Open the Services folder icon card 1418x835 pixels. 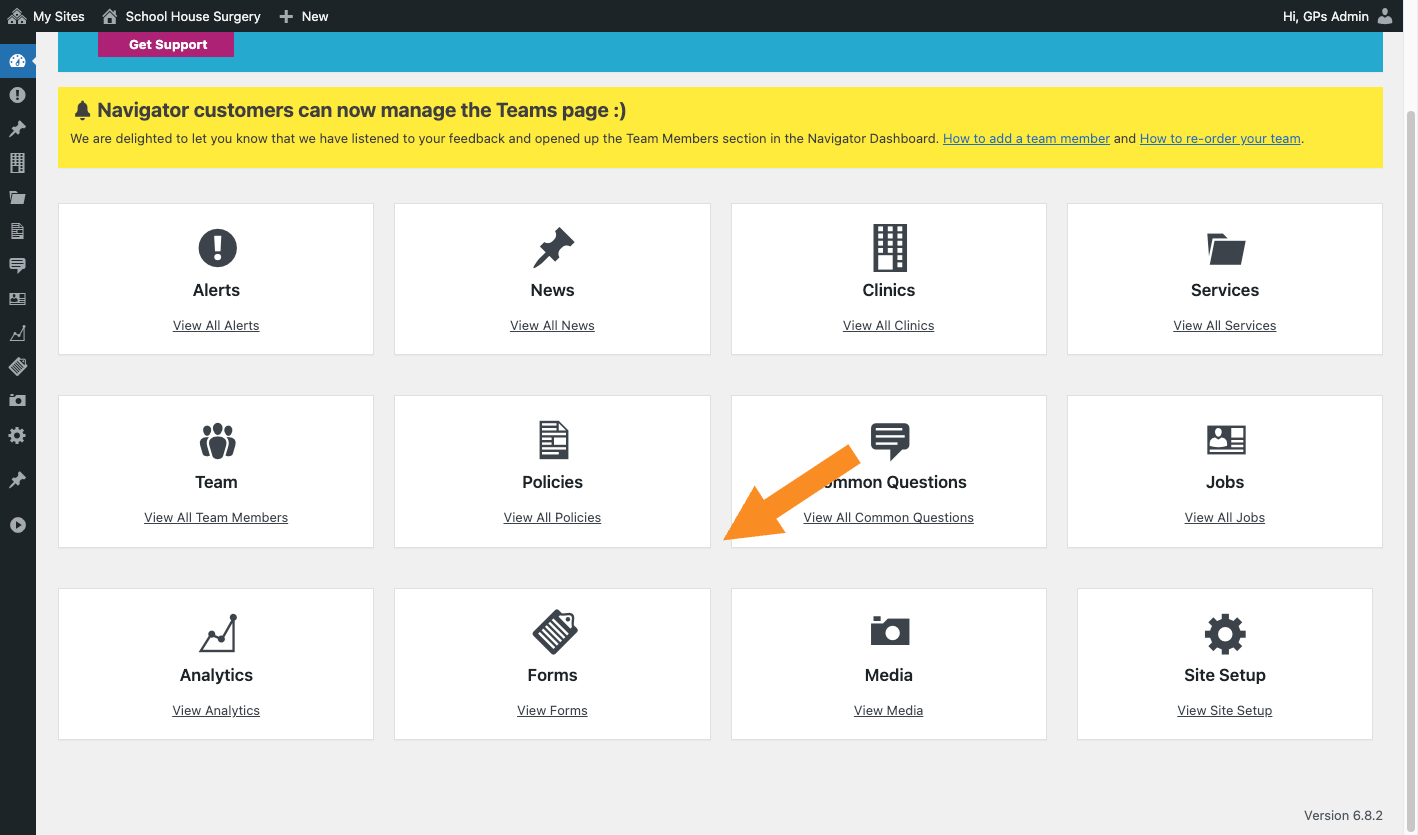(x=1225, y=249)
